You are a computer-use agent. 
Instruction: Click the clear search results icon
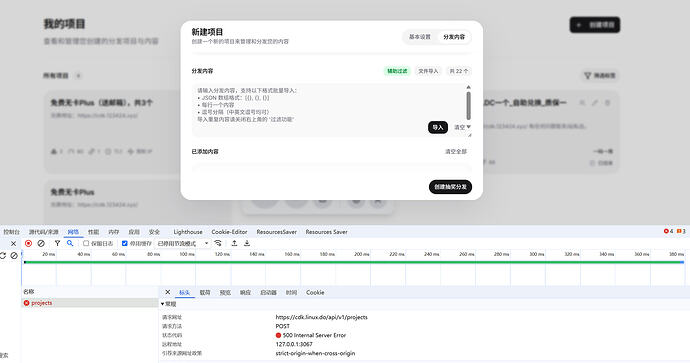pos(14,255)
